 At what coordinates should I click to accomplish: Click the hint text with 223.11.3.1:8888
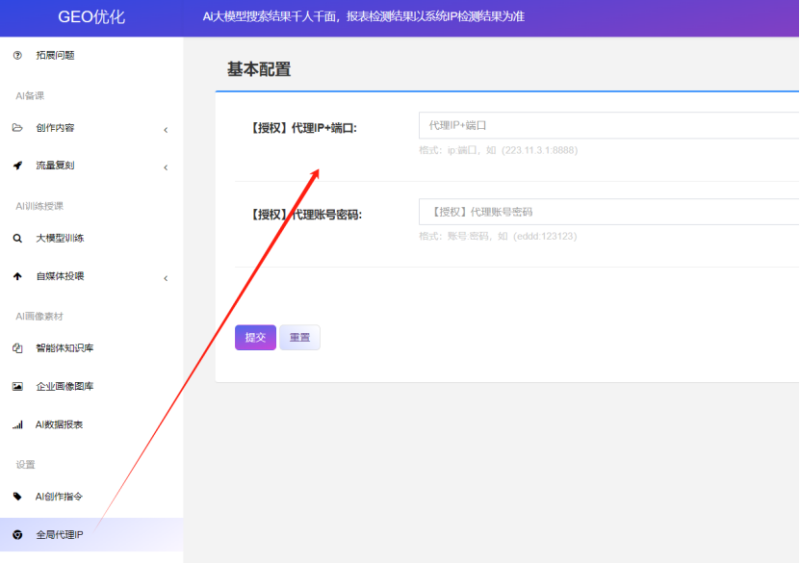498,150
